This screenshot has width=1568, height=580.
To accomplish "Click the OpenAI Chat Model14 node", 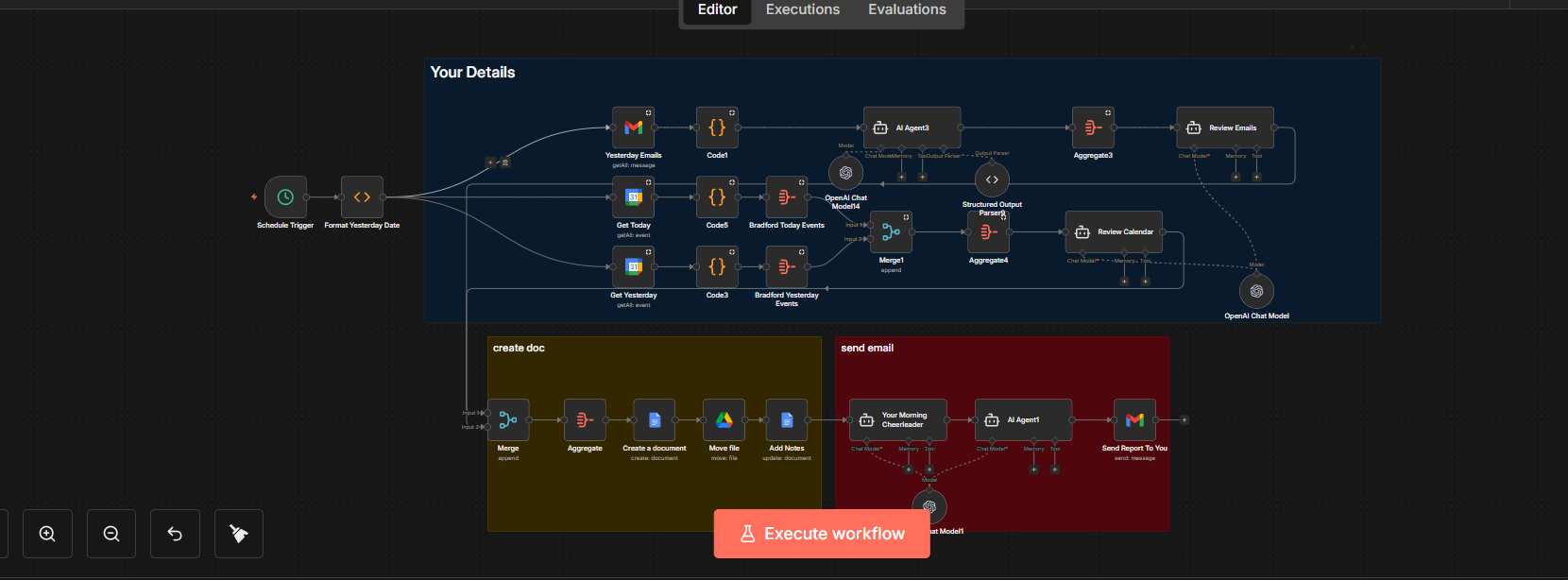I will coord(845,174).
